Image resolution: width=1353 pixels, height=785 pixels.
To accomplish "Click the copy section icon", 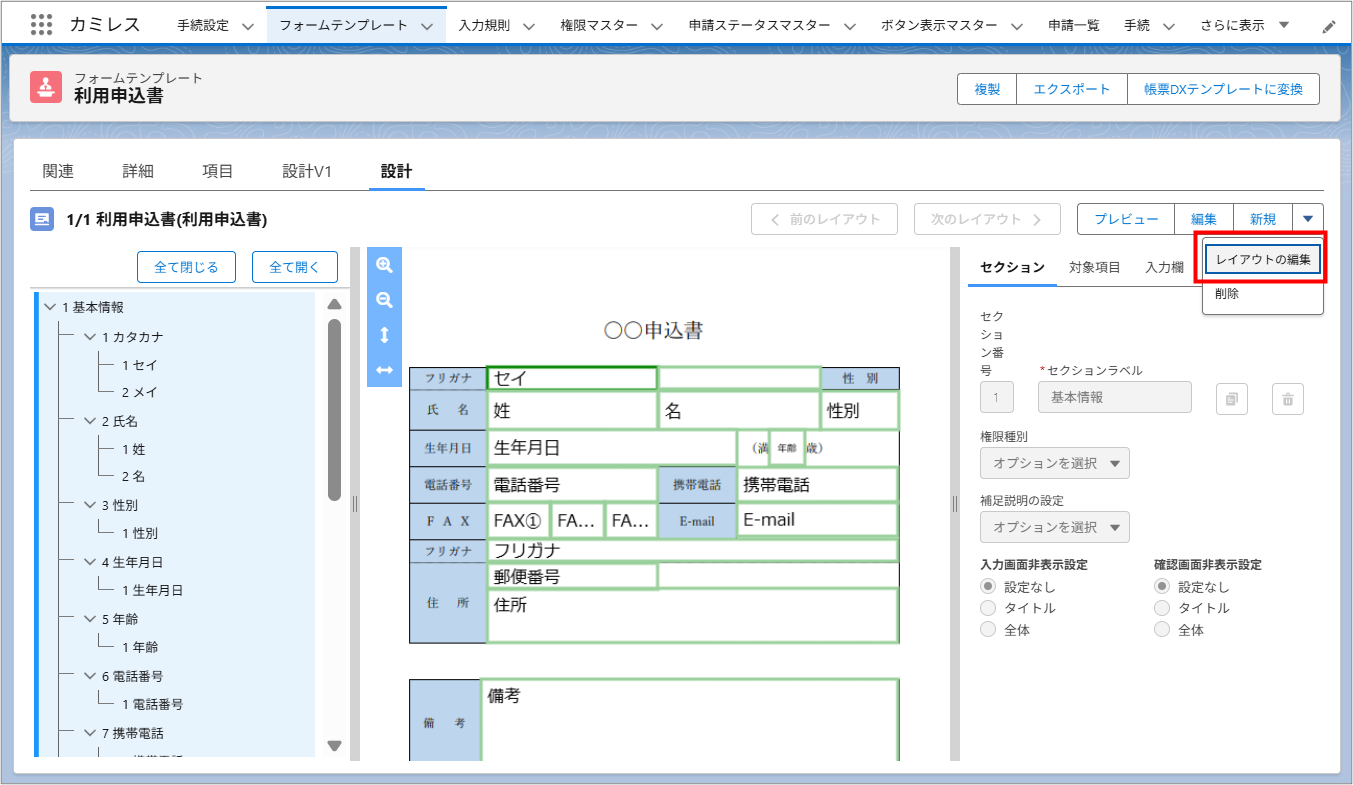I will tap(1232, 399).
